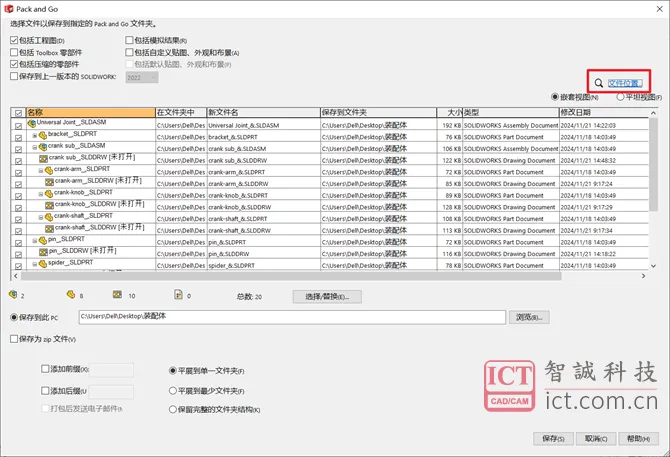Click the 帮助 help button
Screen dimensions: 670x457
(638, 439)
